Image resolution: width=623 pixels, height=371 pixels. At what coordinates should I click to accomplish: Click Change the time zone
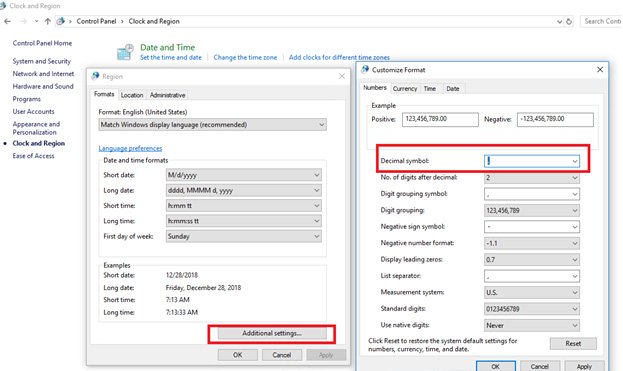pos(245,58)
